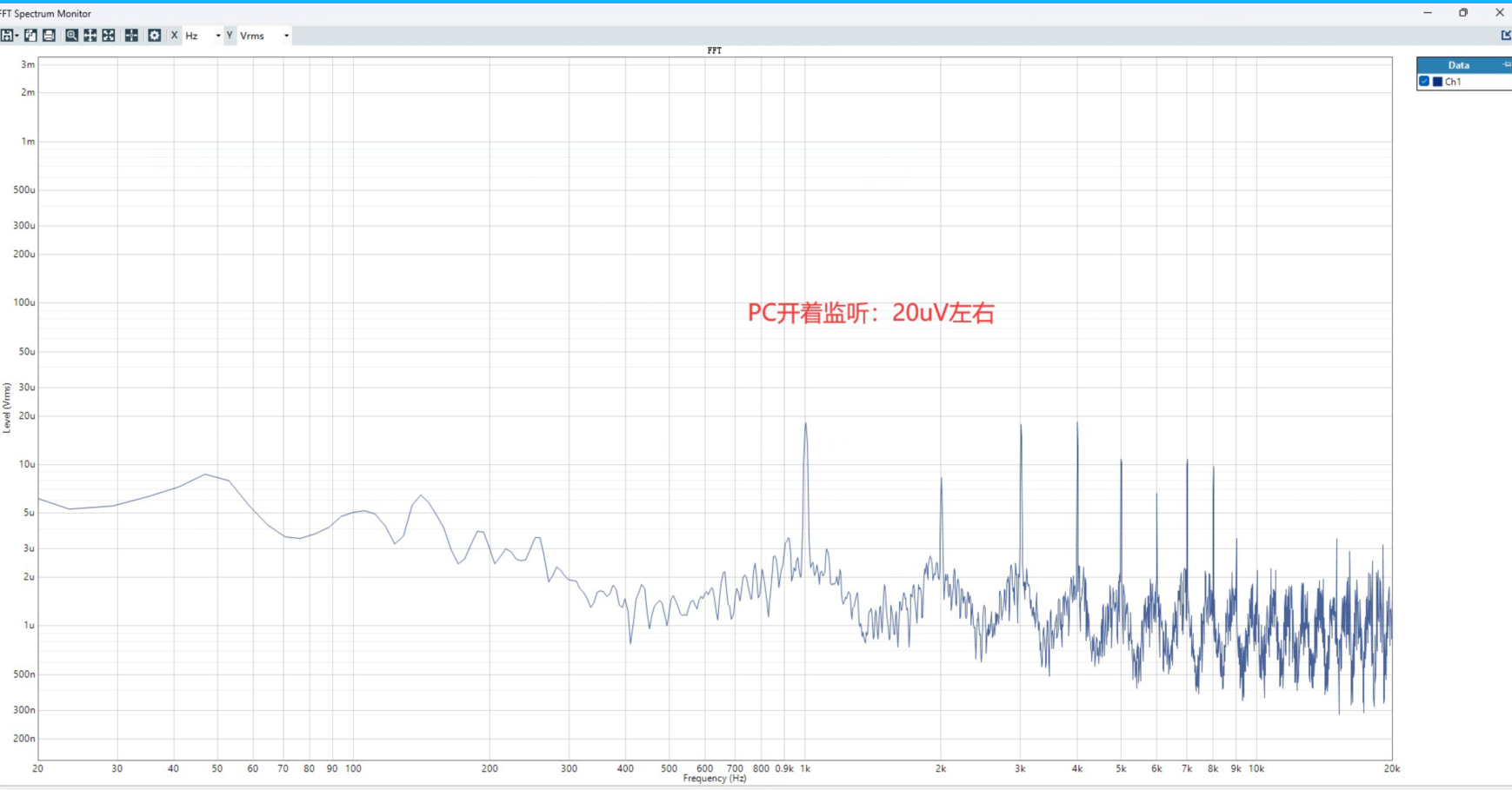This screenshot has height=790, width=1512.
Task: Click the Ch1 dark blue color swatch
Action: (x=1437, y=82)
